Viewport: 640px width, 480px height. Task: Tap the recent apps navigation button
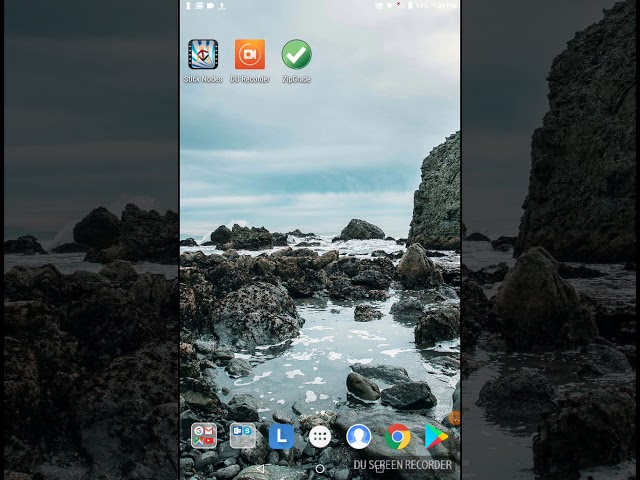379,469
